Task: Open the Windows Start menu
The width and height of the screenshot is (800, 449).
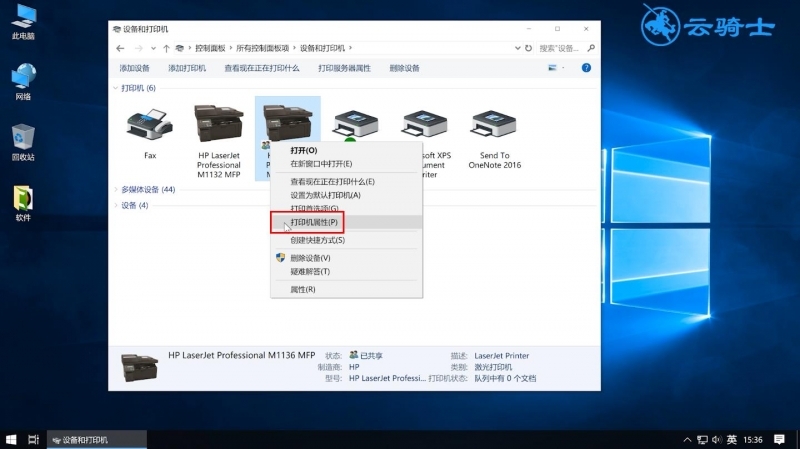Action: tap(11, 439)
